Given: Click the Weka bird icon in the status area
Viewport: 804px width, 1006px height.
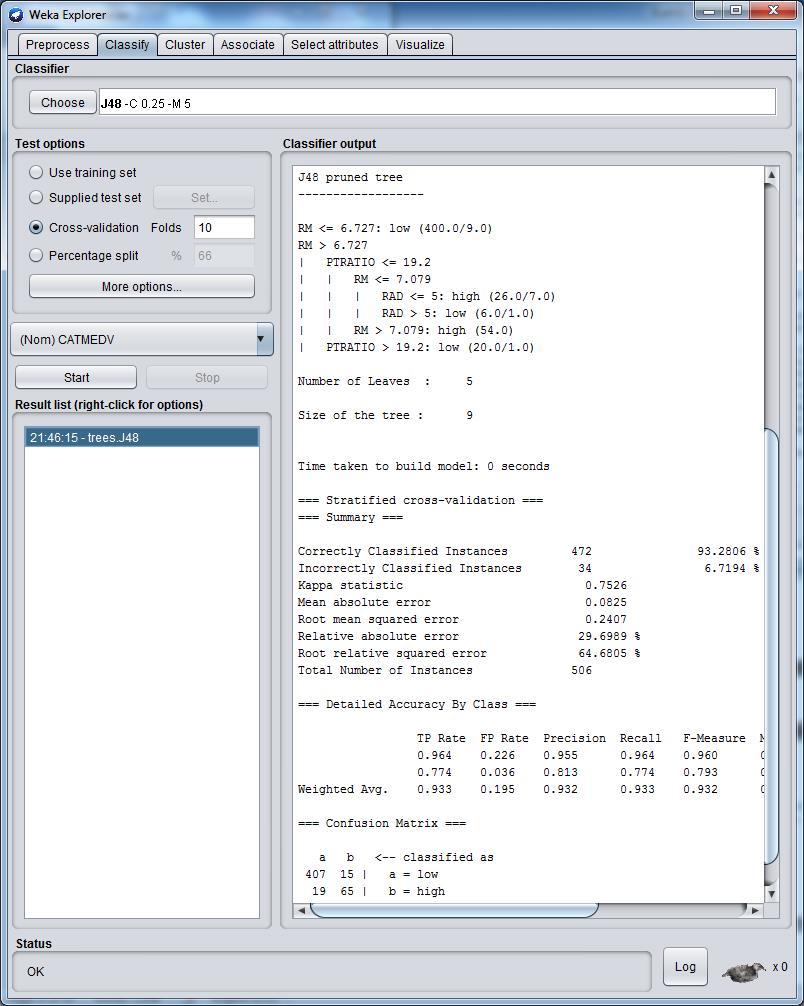Looking at the screenshot, I should click(x=744, y=971).
